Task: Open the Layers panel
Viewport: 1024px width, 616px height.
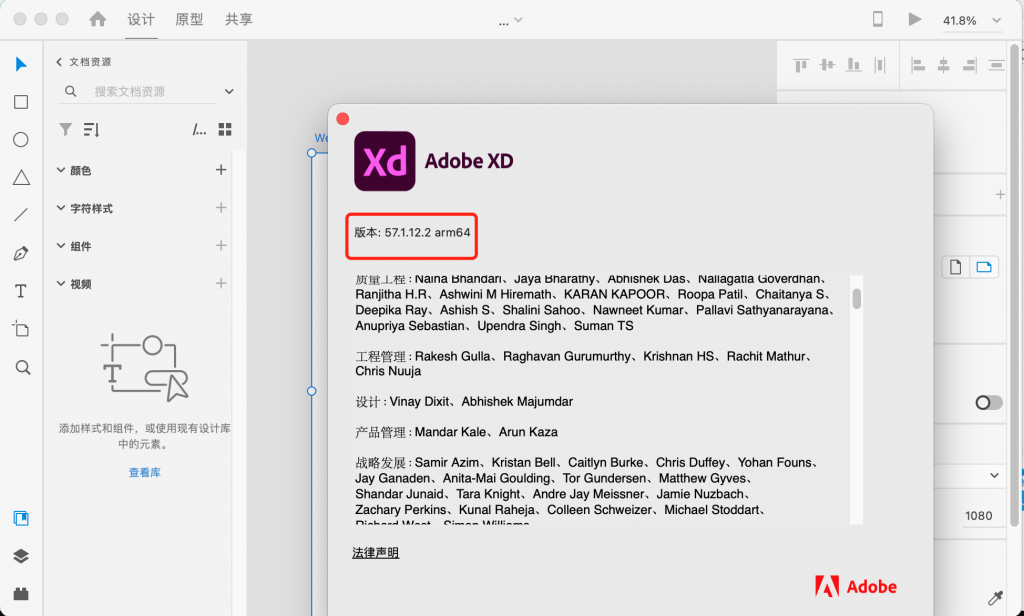Action: click(20, 554)
